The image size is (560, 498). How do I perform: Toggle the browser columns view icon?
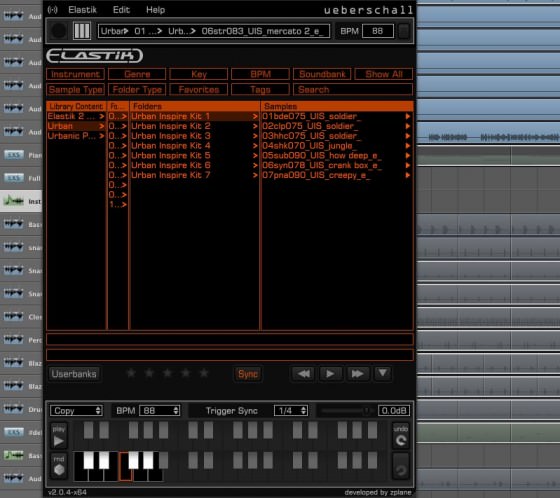coord(82,31)
